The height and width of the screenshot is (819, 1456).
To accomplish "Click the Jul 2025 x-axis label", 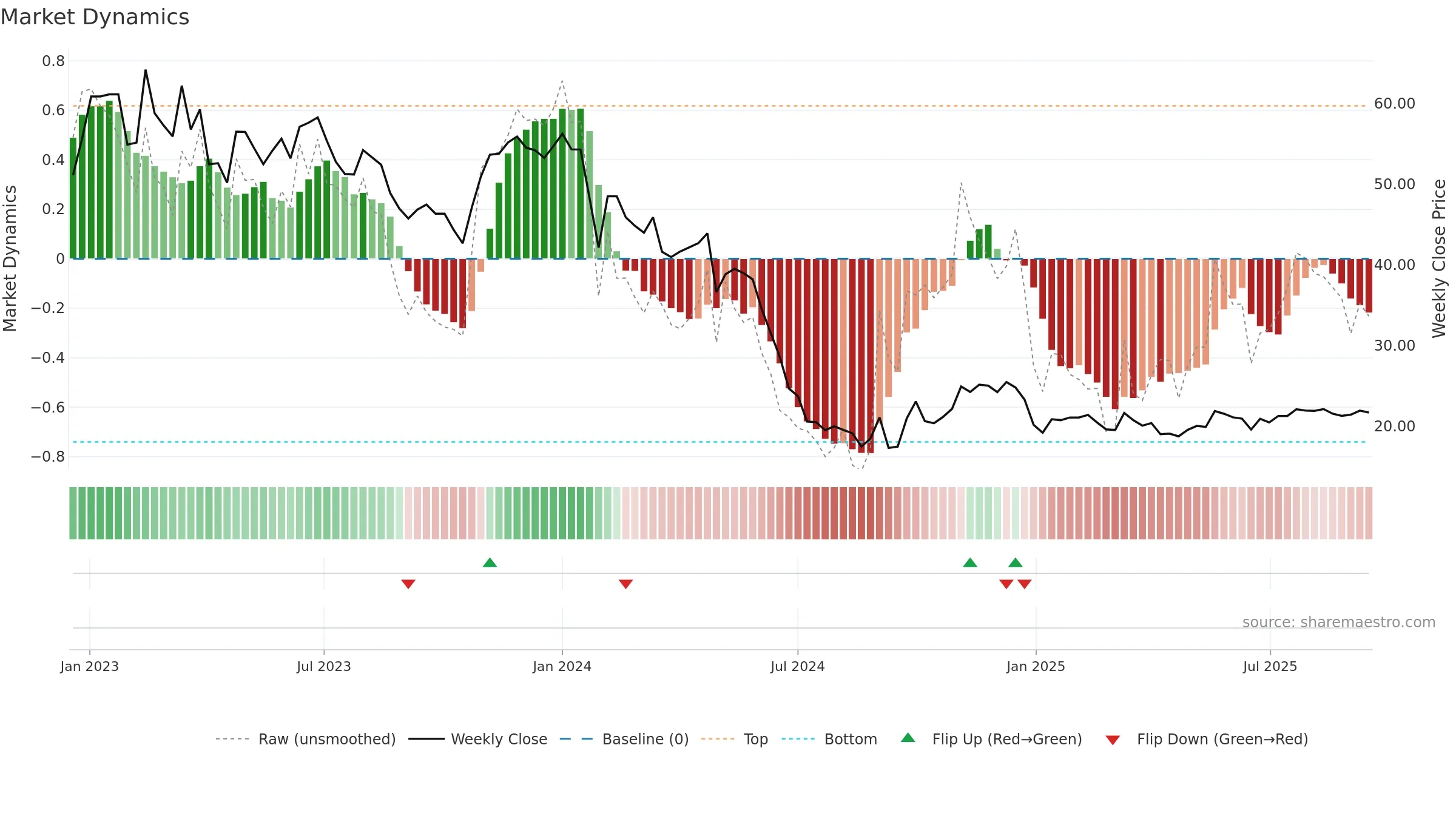I will click(1270, 666).
